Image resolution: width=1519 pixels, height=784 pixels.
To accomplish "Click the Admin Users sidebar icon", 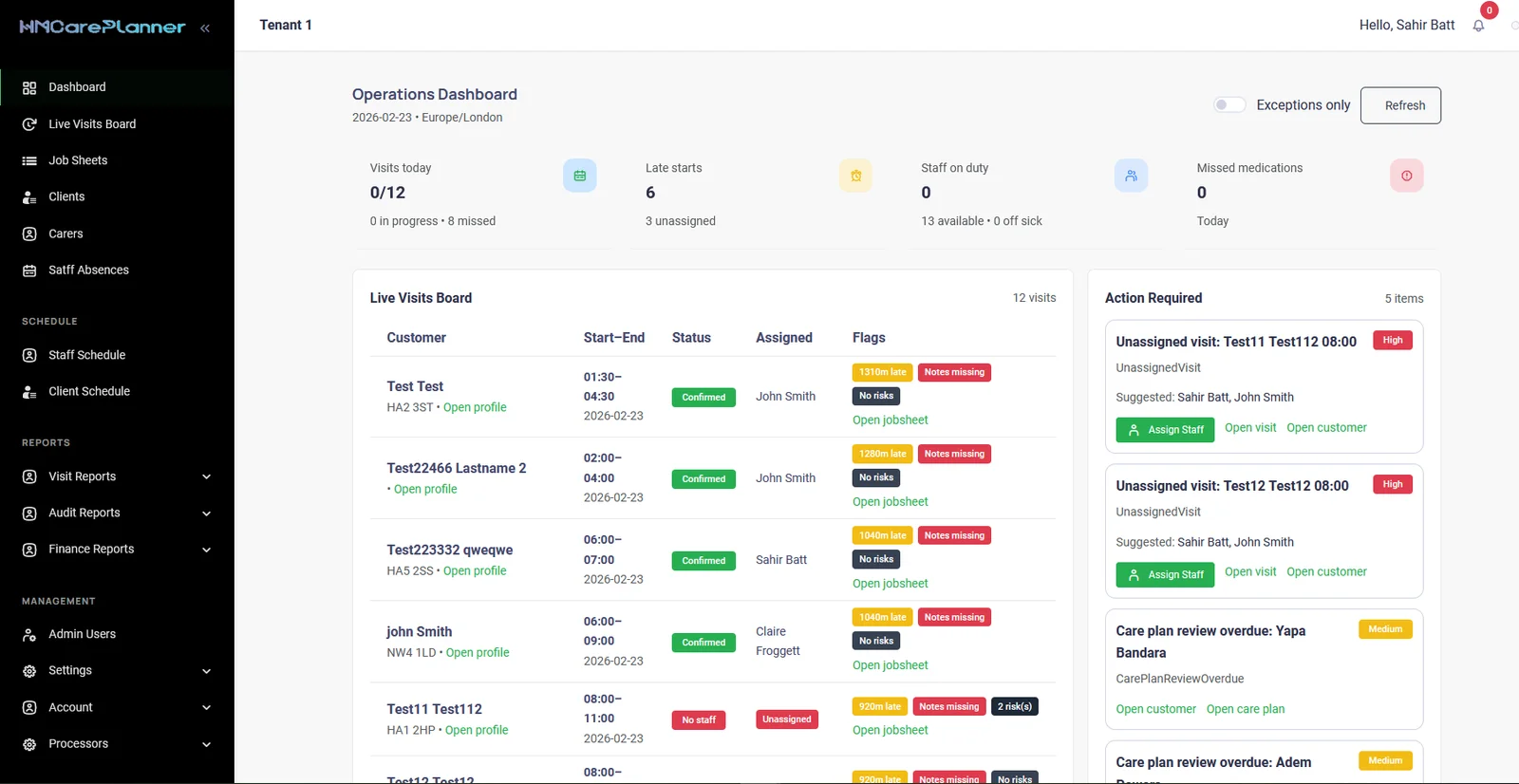I will (x=29, y=634).
